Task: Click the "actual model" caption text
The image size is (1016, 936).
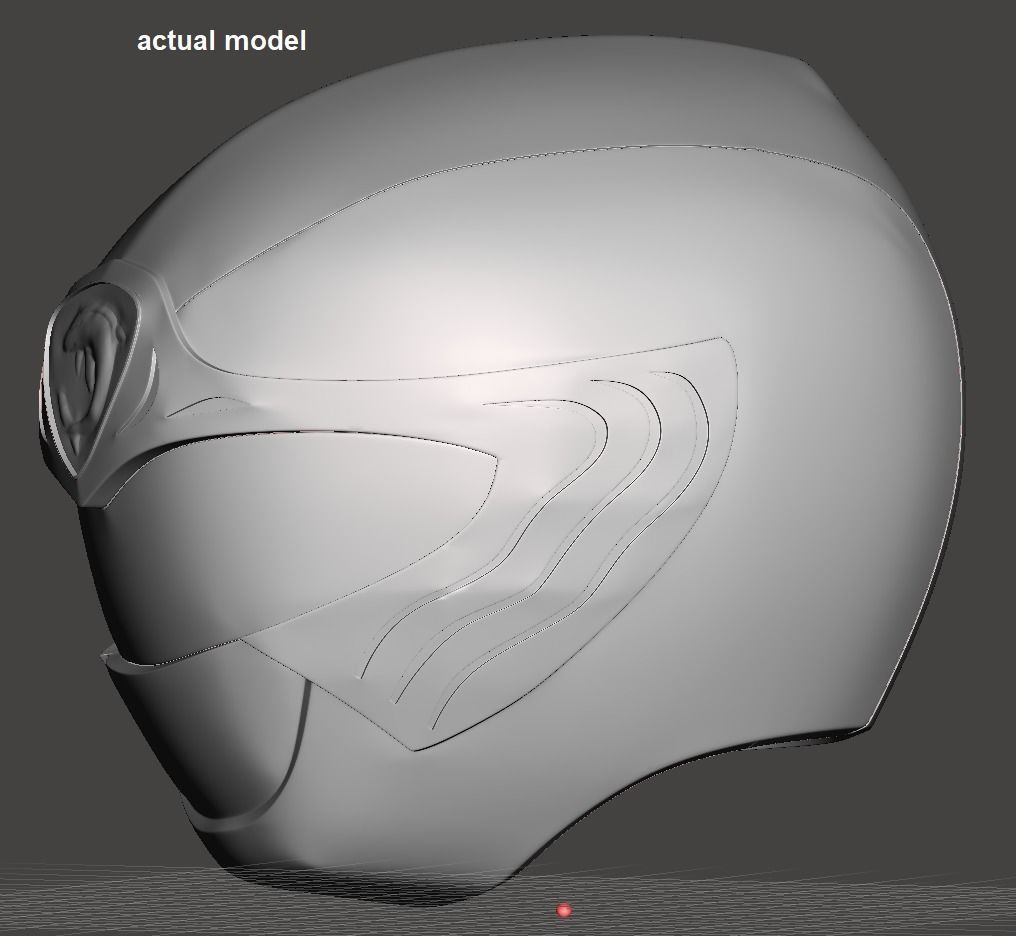Action: coord(222,41)
